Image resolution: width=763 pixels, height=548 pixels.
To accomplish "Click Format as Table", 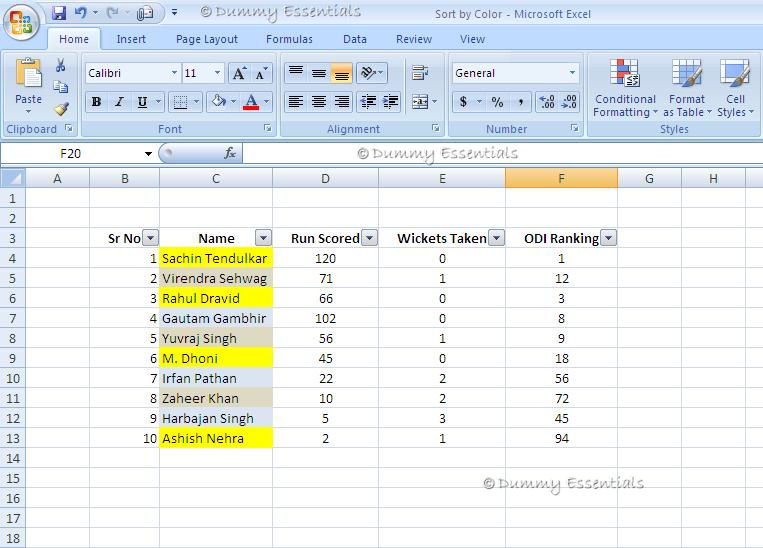I will (687, 88).
